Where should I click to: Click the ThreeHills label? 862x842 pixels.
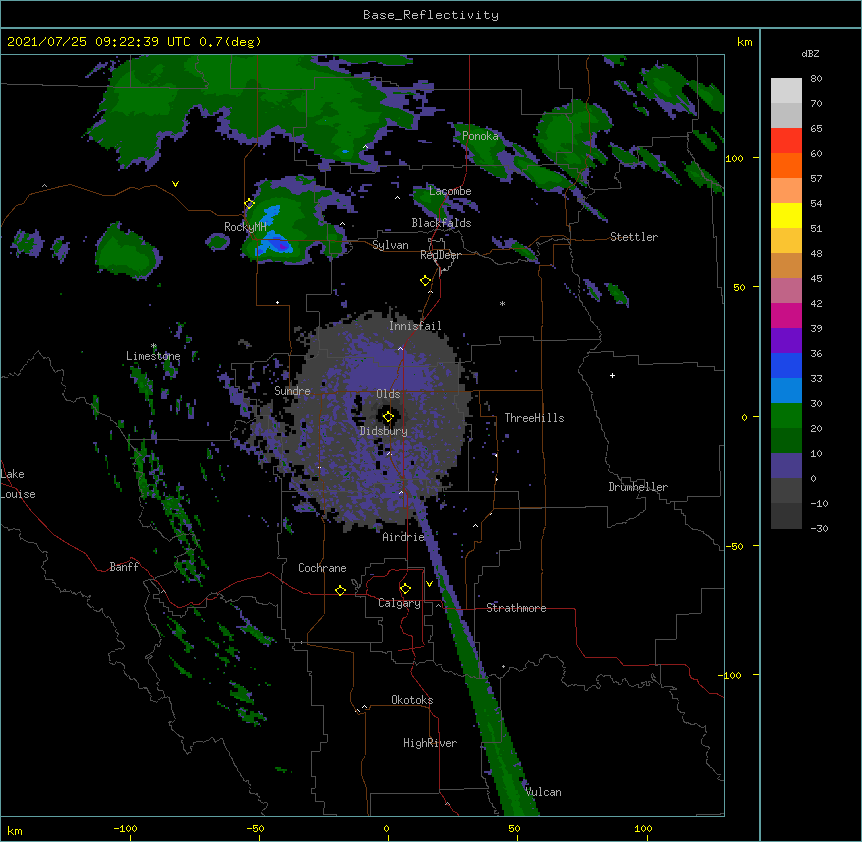tap(534, 418)
